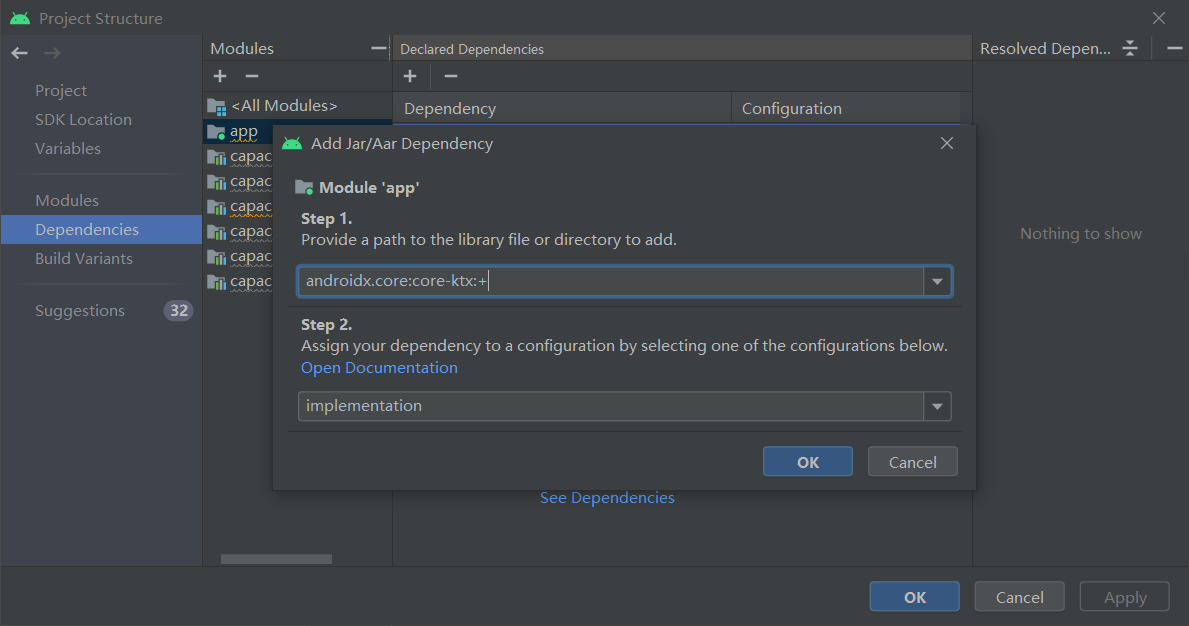This screenshot has height=626, width=1189.
Task: Add a new module with plus icon
Action: pyautogui.click(x=220, y=76)
